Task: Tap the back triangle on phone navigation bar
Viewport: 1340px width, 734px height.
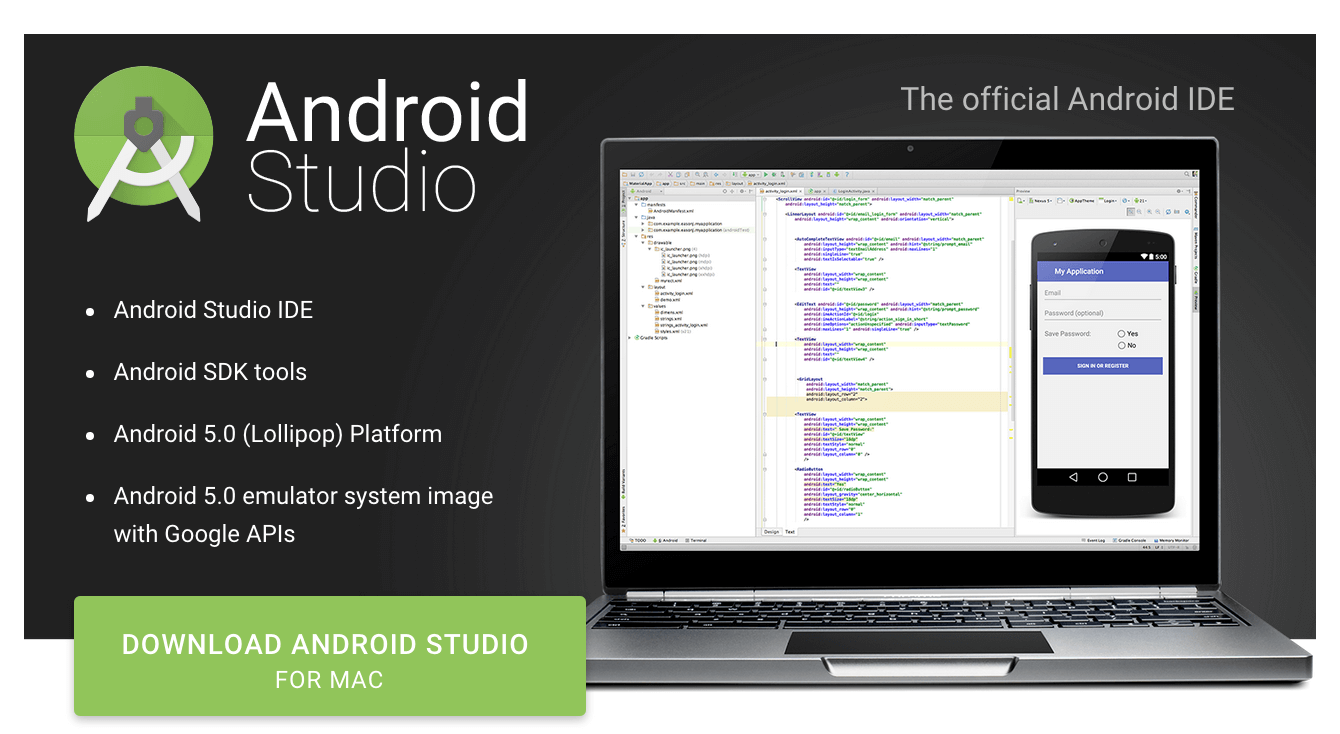Action: point(1073,478)
